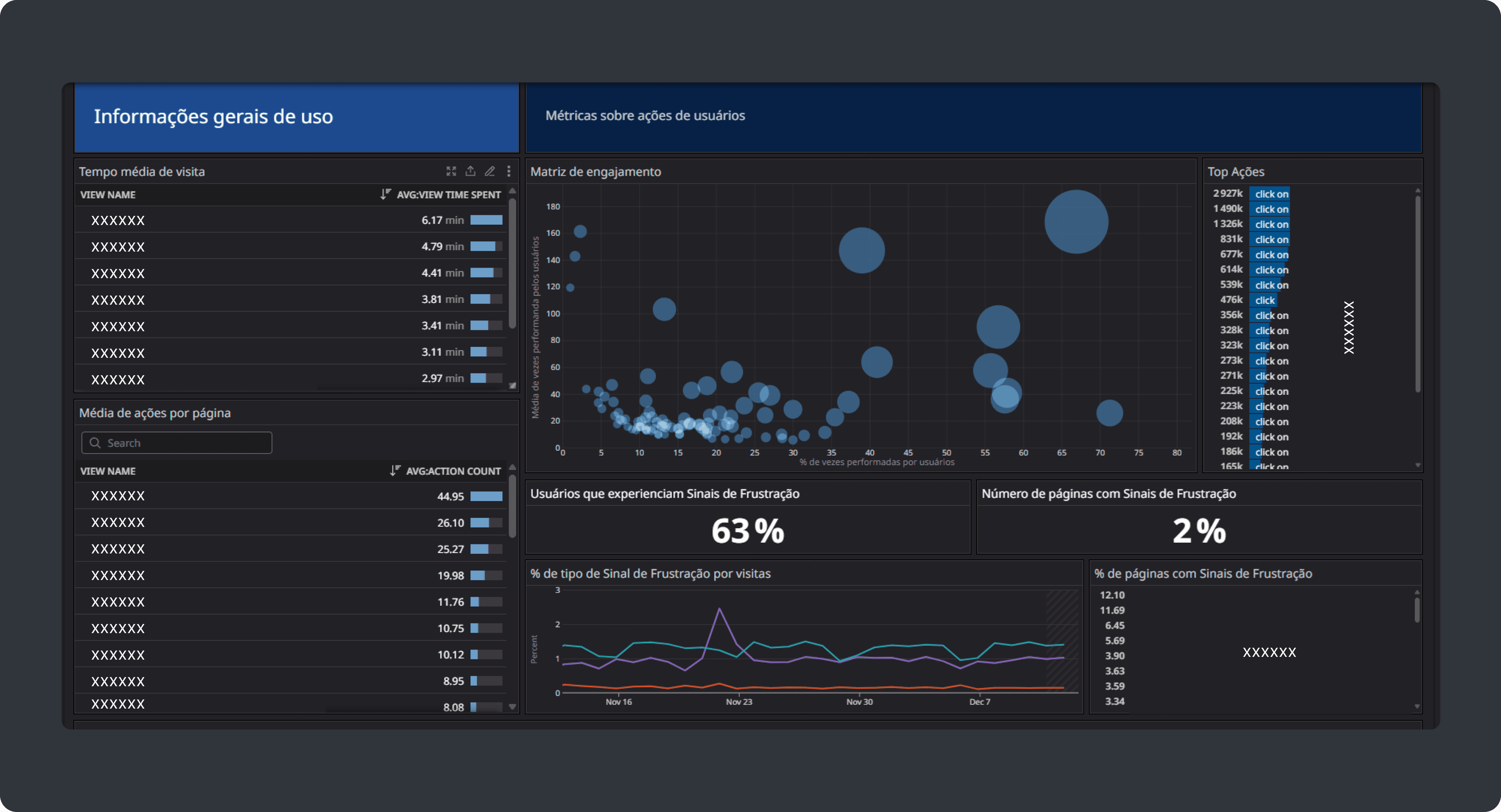This screenshot has height=812, width=1501.
Task: Click VIEW NAME header in Tempo média de visita table
Action: point(108,195)
